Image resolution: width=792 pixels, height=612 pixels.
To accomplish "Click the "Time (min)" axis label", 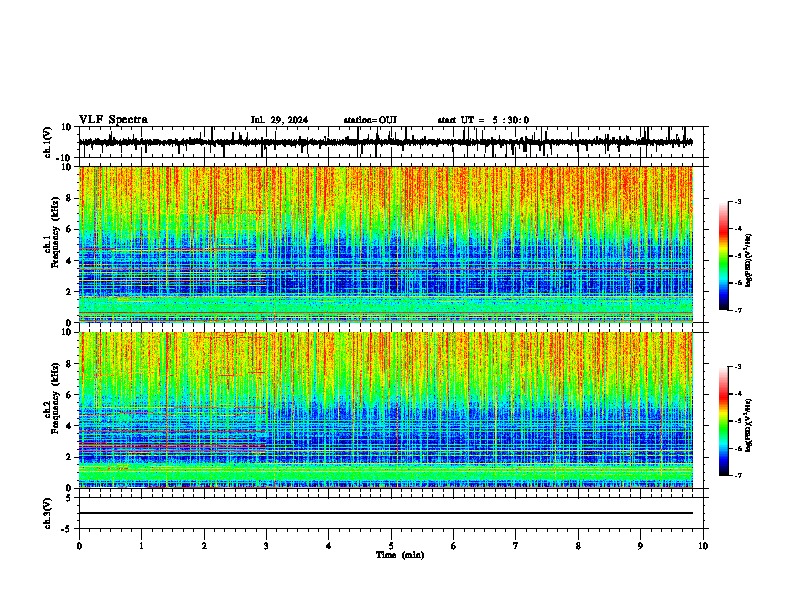I will (x=400, y=555).
